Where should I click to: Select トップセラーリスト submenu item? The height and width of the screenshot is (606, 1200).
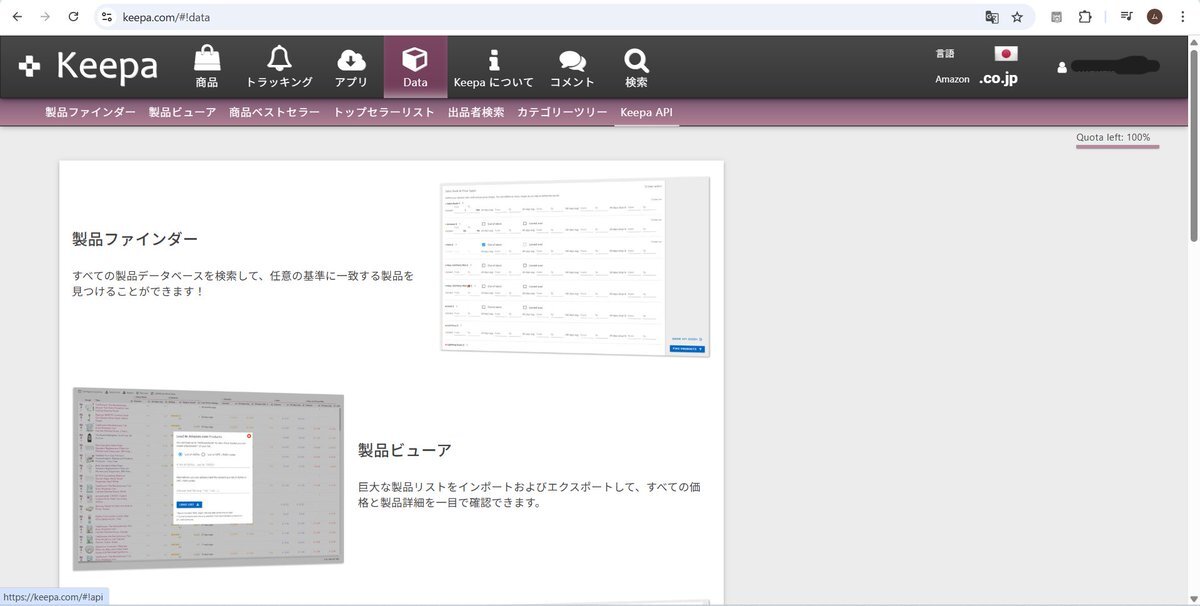coord(384,112)
